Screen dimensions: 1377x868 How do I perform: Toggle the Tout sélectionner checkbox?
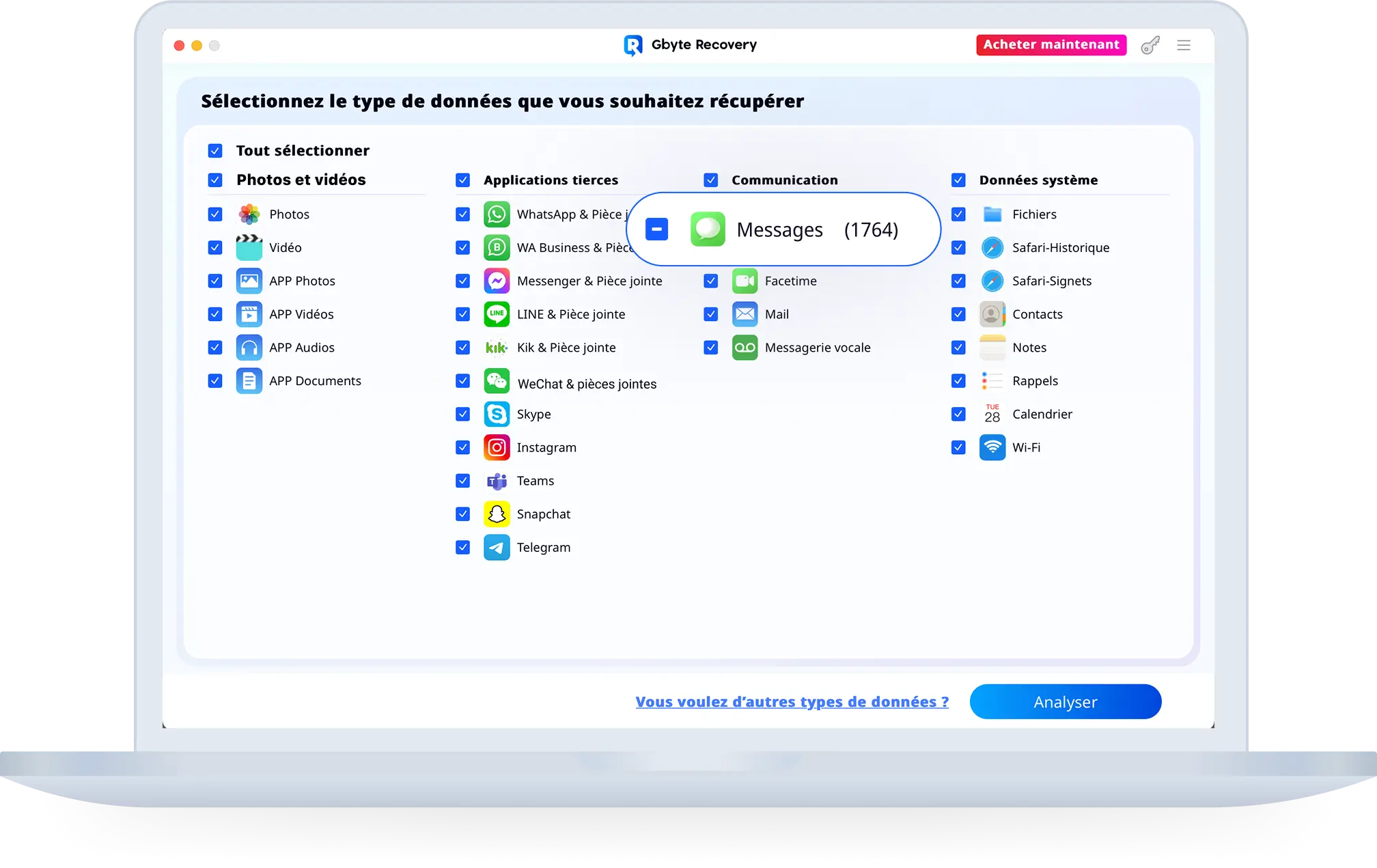[215, 151]
